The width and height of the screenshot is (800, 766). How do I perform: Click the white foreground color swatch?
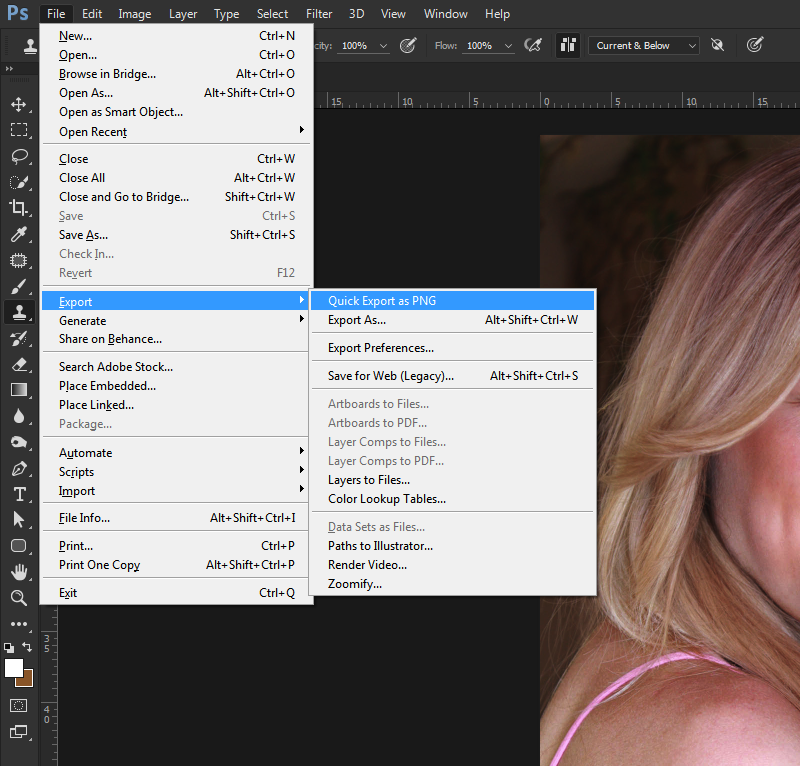click(x=13, y=667)
